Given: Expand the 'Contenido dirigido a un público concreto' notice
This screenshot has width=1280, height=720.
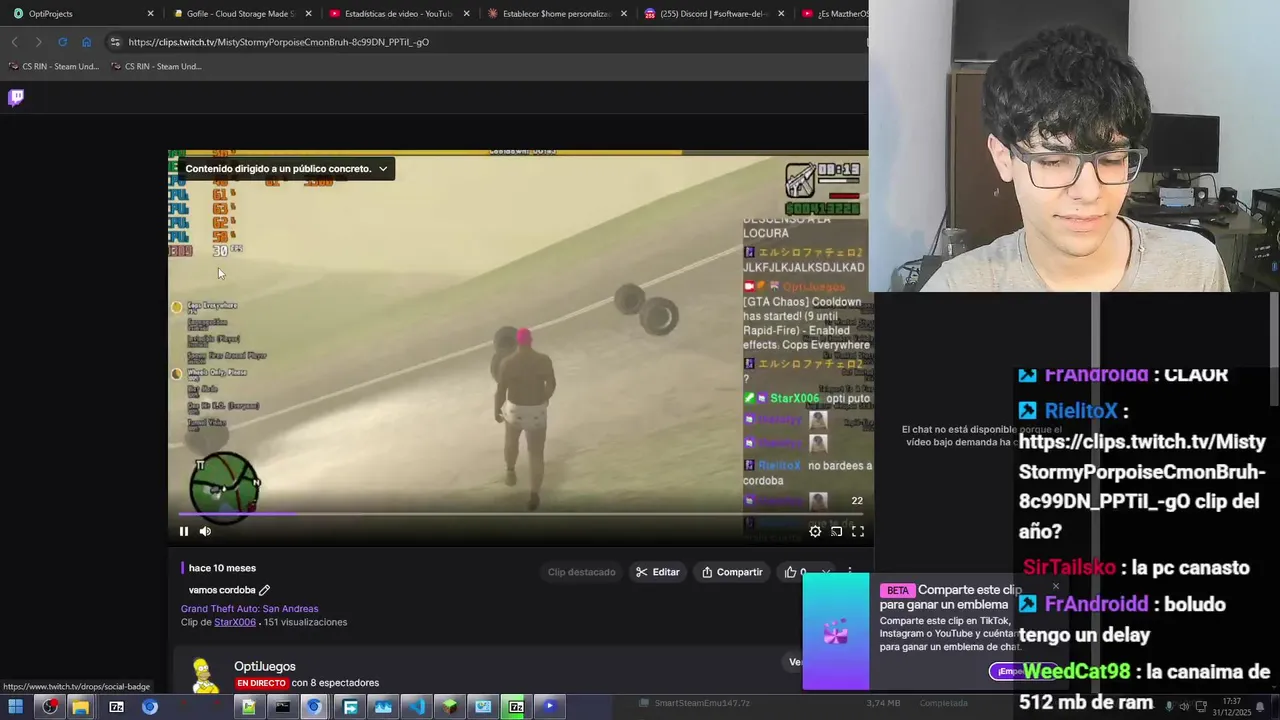Looking at the screenshot, I should pyautogui.click(x=286, y=169).
